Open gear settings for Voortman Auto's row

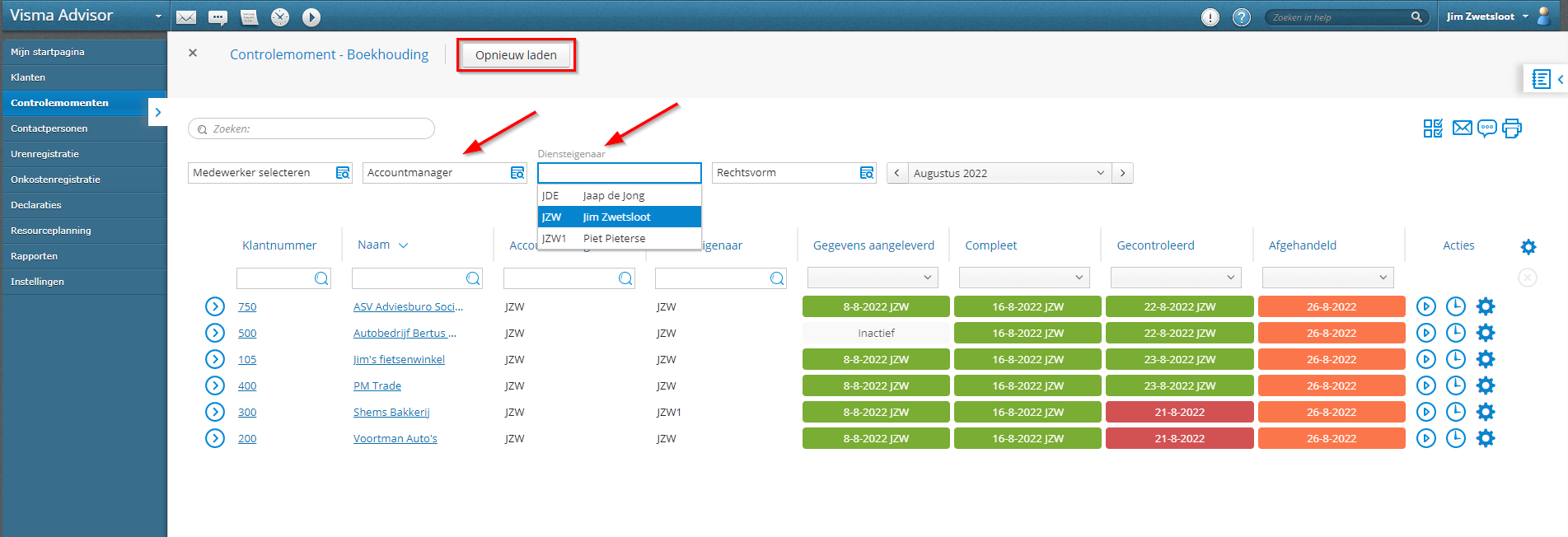[1486, 438]
